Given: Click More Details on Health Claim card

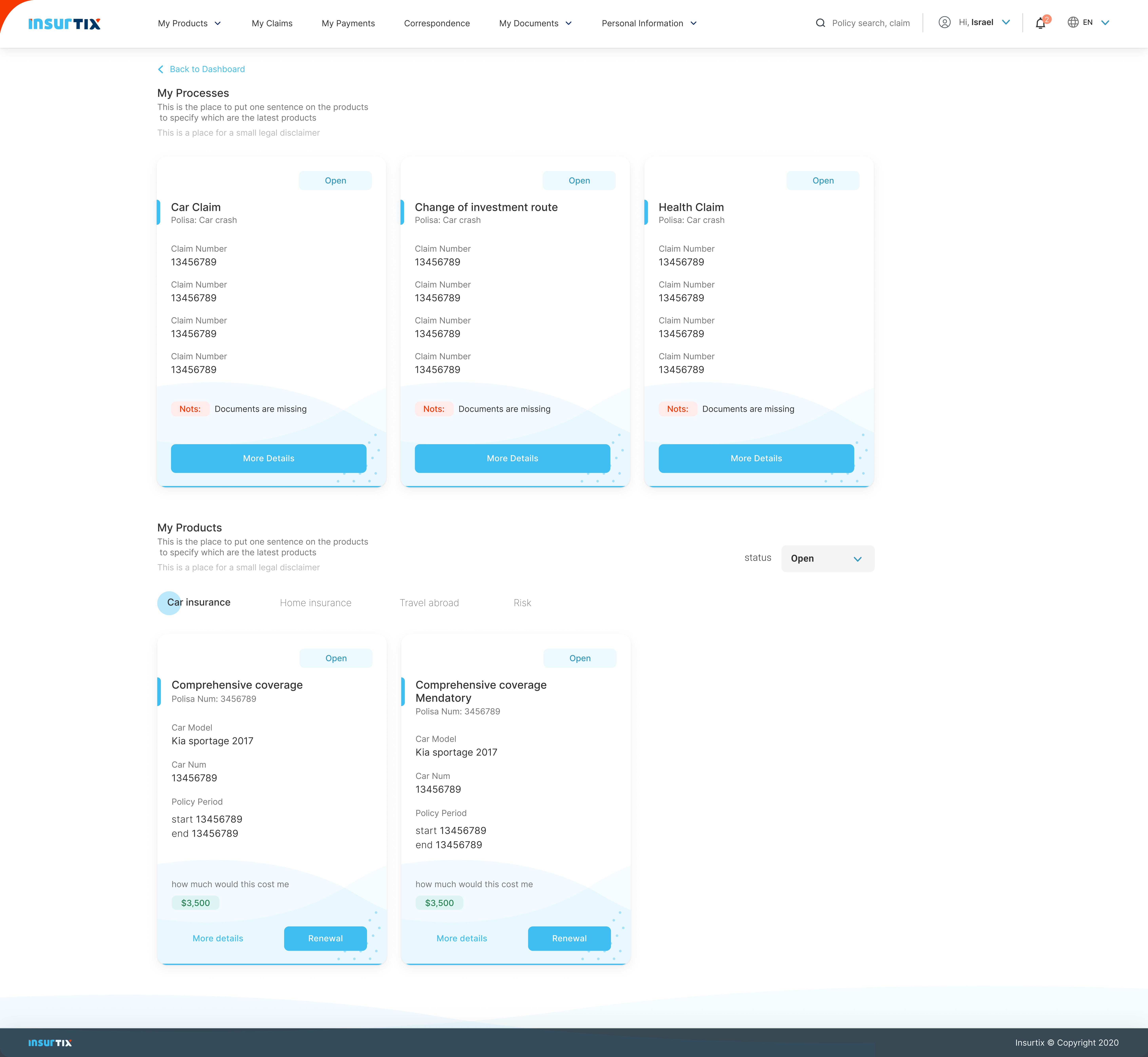Looking at the screenshot, I should click(756, 458).
